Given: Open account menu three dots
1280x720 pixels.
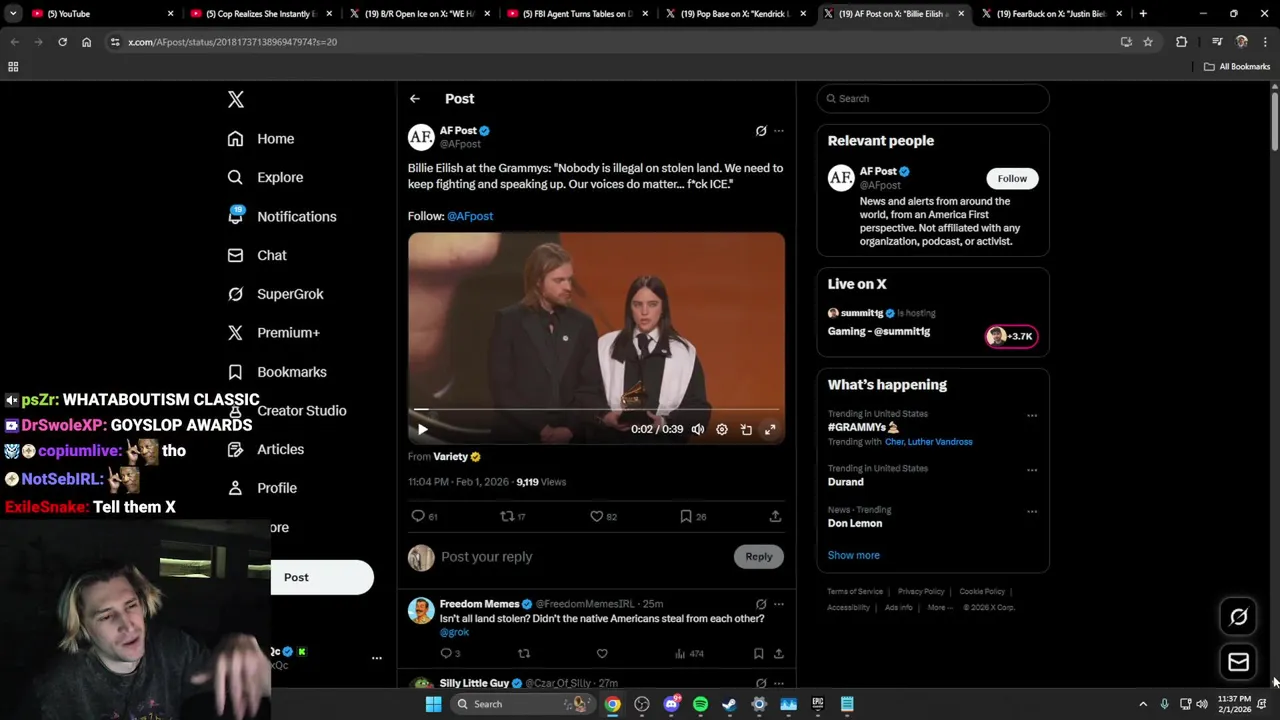Looking at the screenshot, I should (377, 658).
